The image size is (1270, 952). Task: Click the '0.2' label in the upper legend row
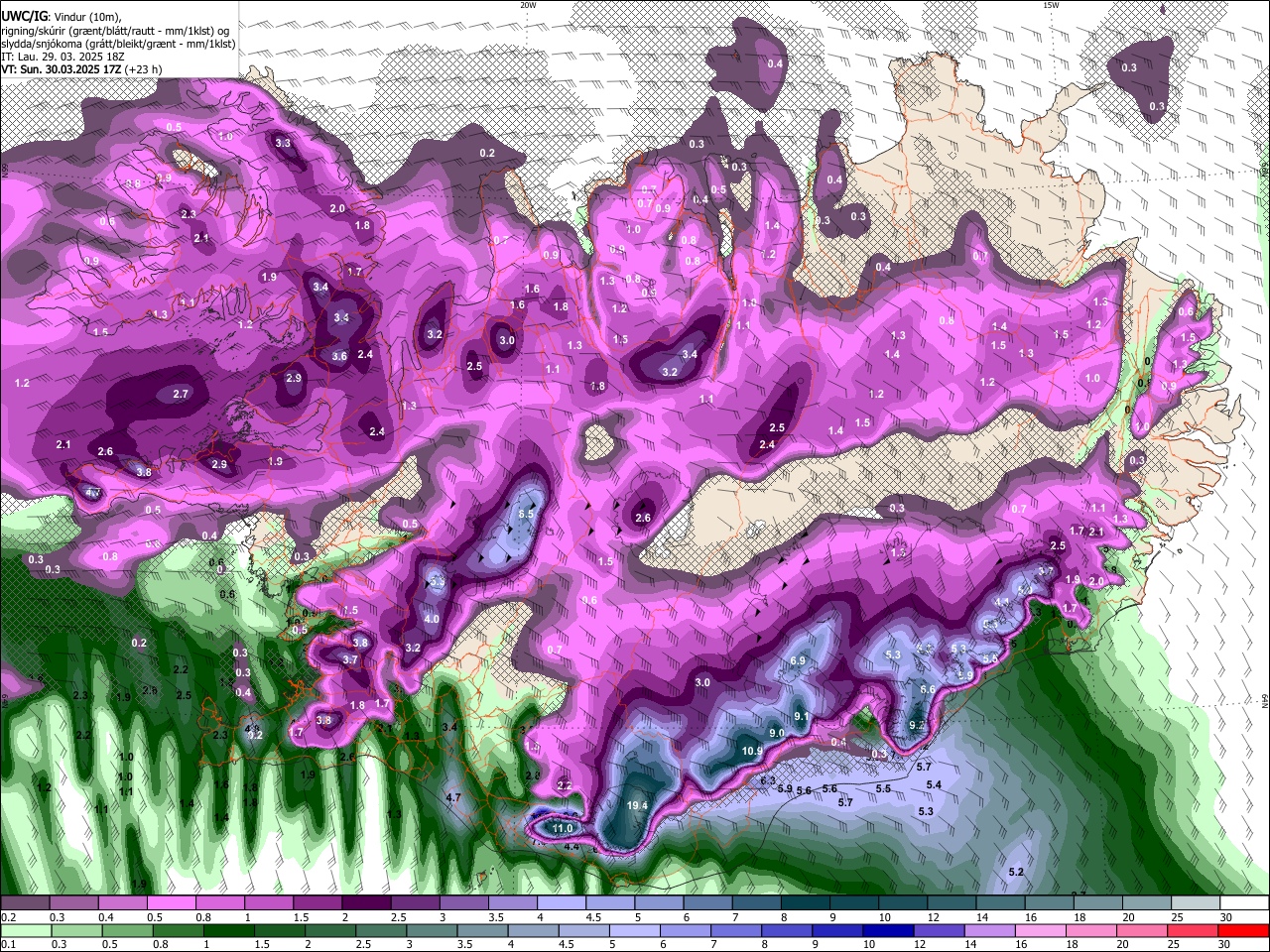pos(8,917)
